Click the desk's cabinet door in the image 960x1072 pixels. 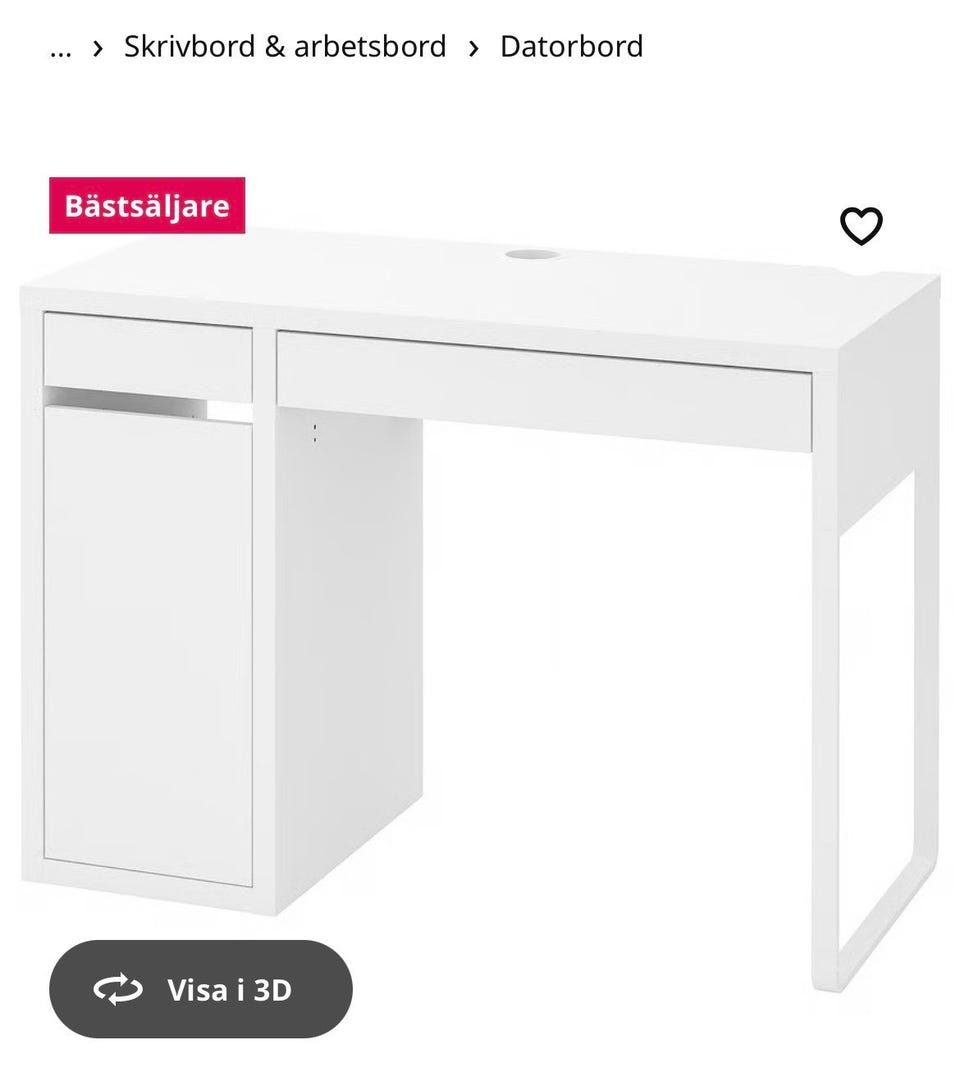tap(148, 645)
